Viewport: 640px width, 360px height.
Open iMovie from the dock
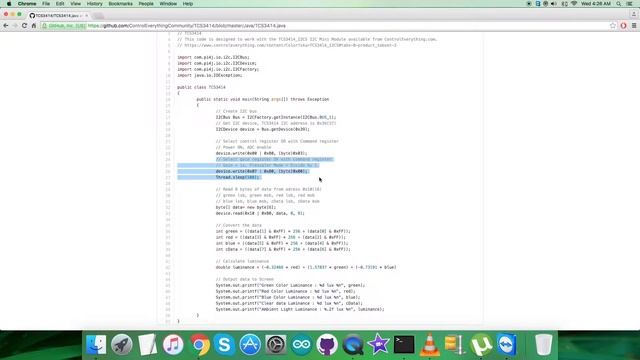(x=378, y=345)
